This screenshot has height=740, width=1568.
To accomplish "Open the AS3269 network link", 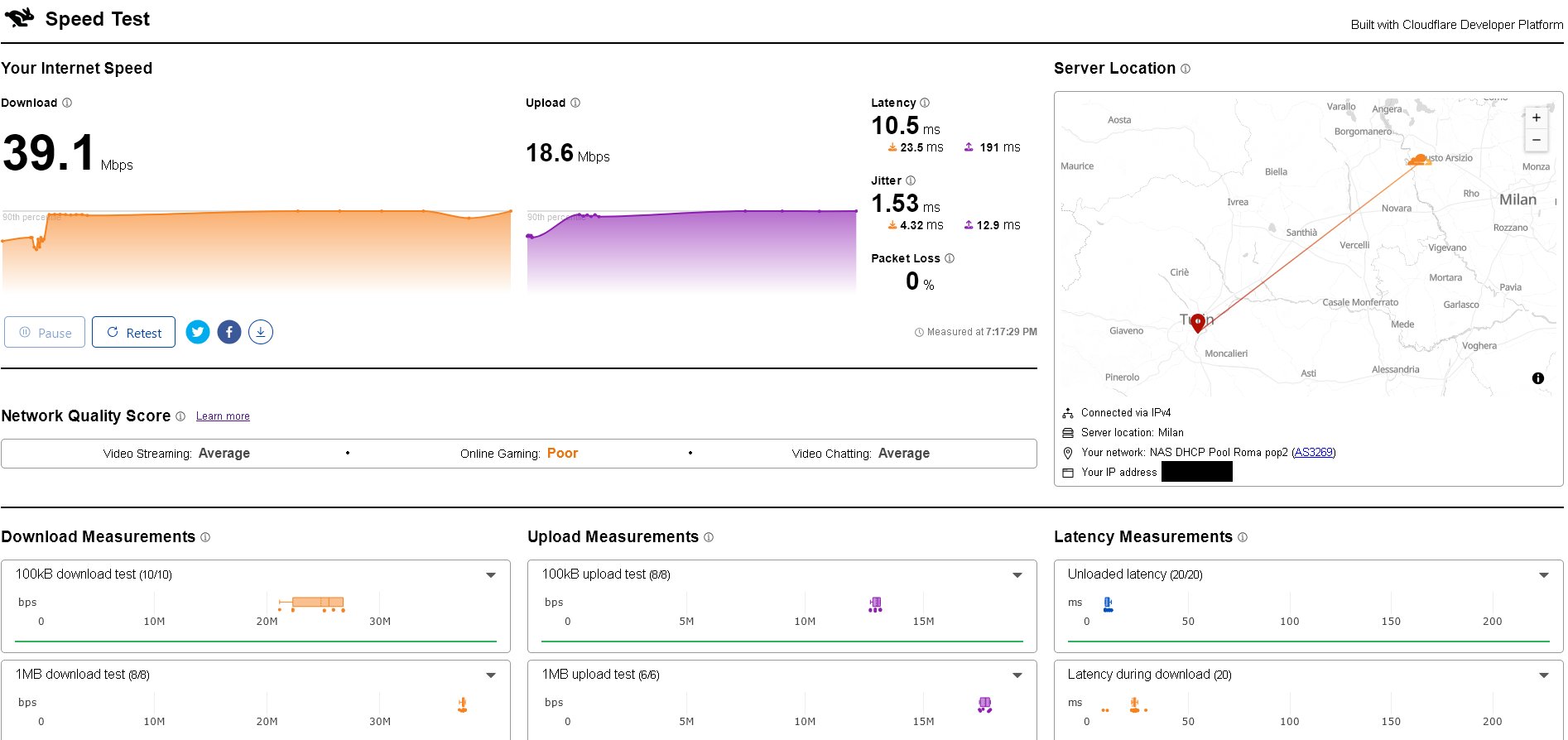I will tap(1313, 452).
